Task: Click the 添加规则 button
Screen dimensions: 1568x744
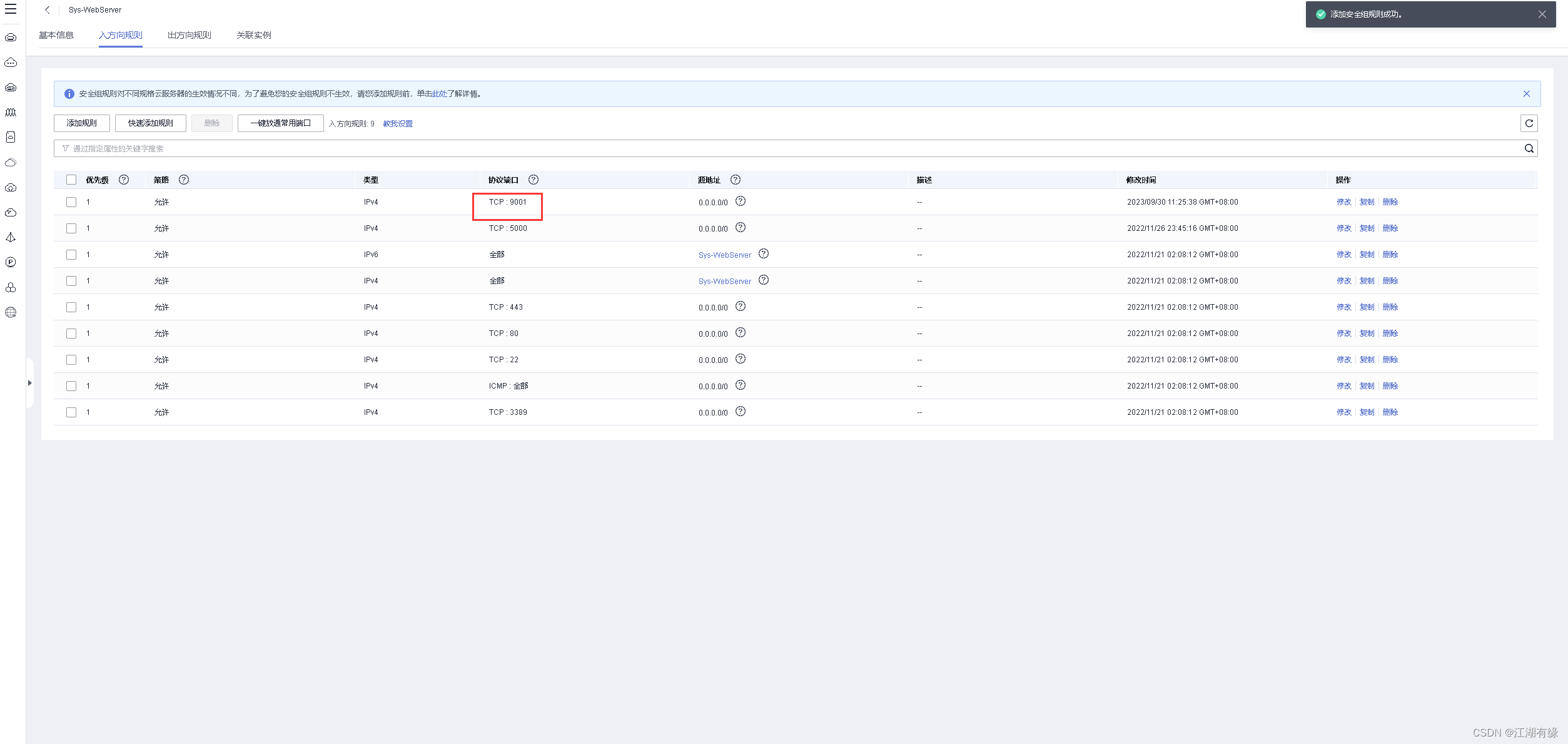Action: (x=82, y=123)
